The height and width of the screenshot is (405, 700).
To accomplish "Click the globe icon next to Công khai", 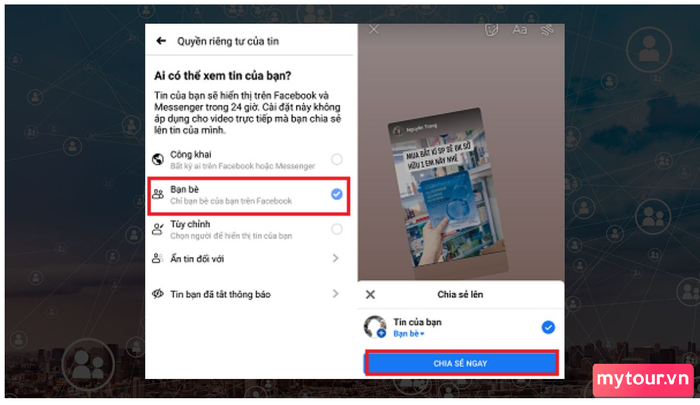I will [158, 159].
